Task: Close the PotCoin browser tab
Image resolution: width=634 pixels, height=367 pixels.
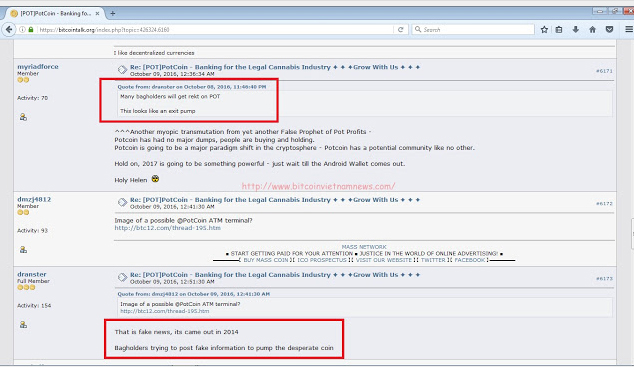Action: (97, 13)
